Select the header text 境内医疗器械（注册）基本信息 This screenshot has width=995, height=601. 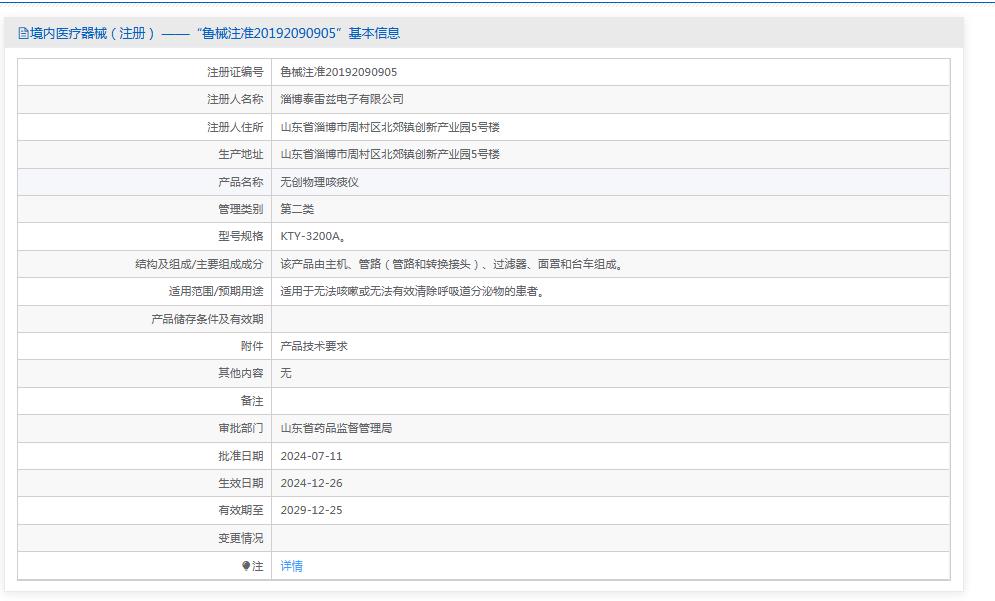[215, 34]
